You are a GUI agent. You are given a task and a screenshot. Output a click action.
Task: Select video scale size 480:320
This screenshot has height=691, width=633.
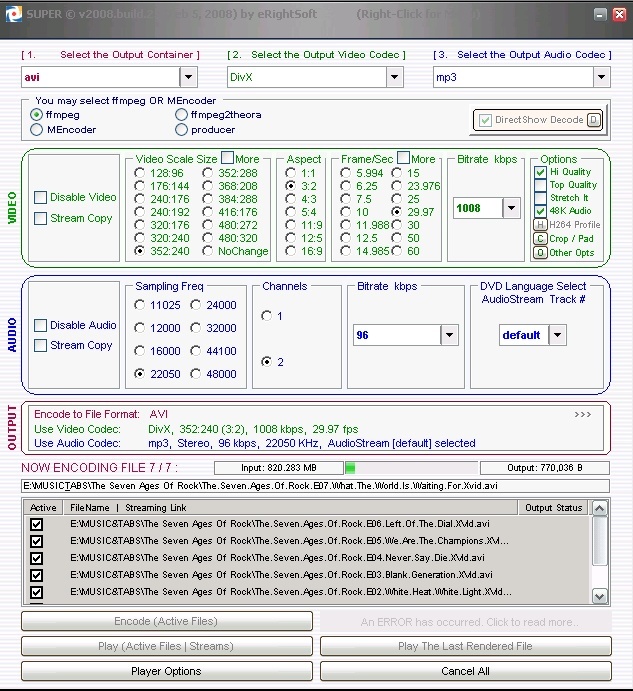(207, 238)
